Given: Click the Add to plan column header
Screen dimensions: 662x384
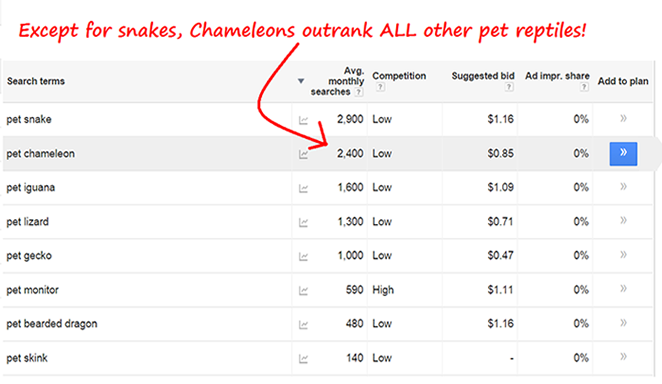Looking at the screenshot, I should (x=623, y=81).
